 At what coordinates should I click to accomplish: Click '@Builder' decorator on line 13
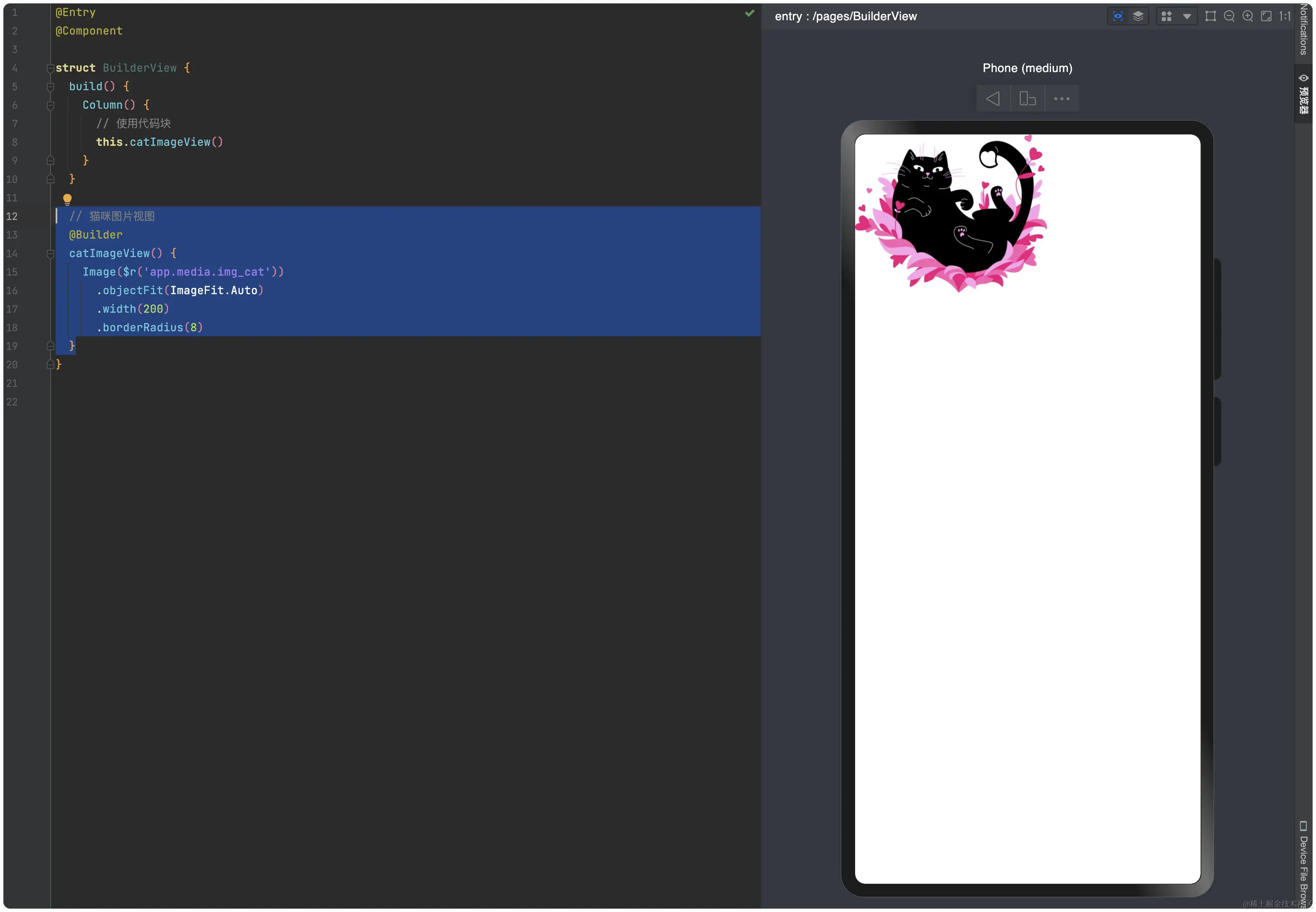(x=95, y=234)
